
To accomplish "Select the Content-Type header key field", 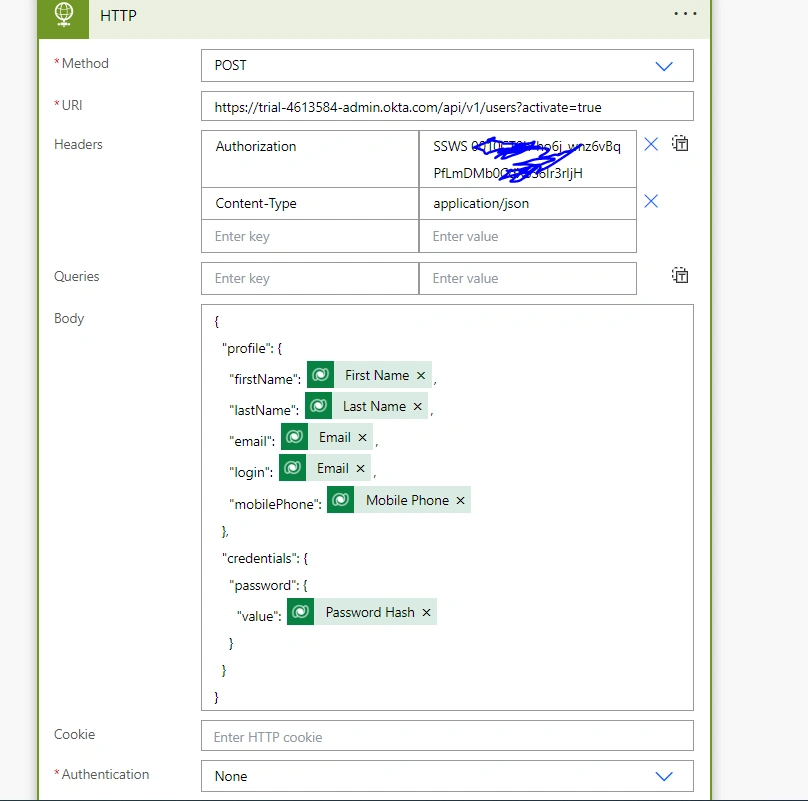I will (310, 204).
